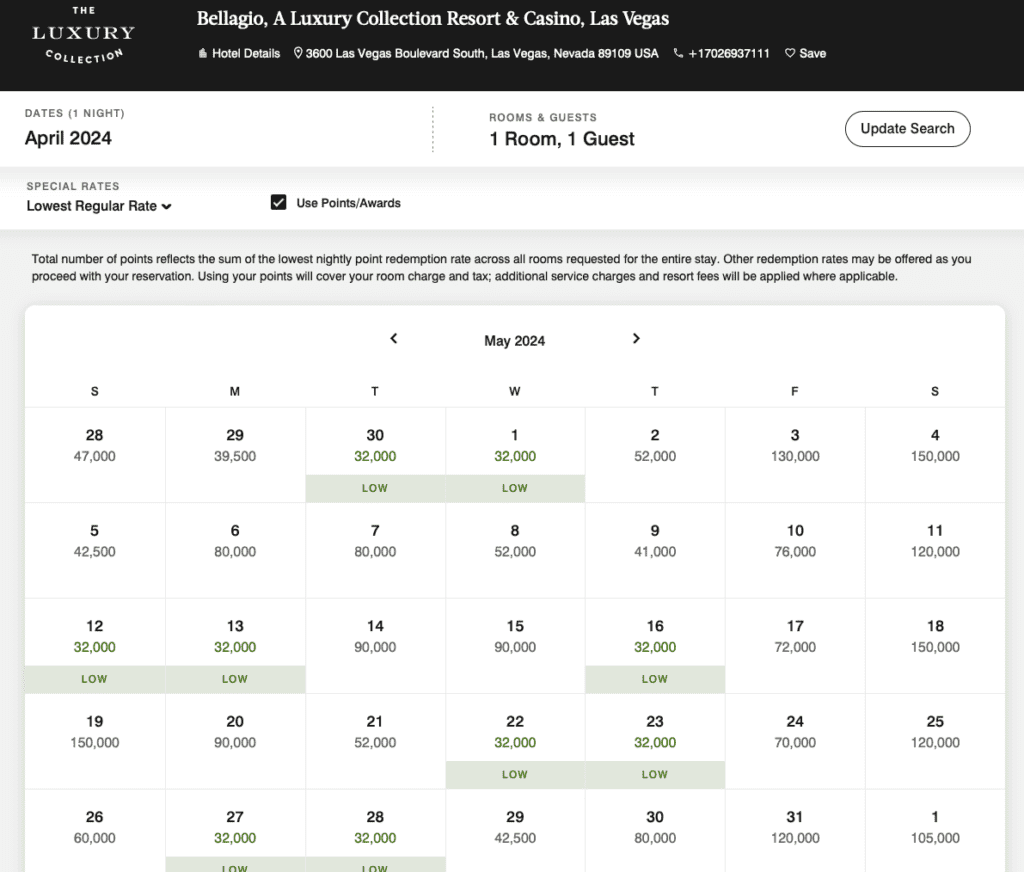Click the heart Save icon
1024x872 pixels.
coord(790,54)
